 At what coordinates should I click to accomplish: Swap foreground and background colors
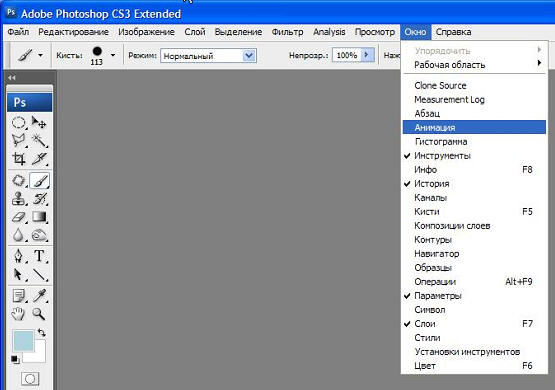click(42, 332)
